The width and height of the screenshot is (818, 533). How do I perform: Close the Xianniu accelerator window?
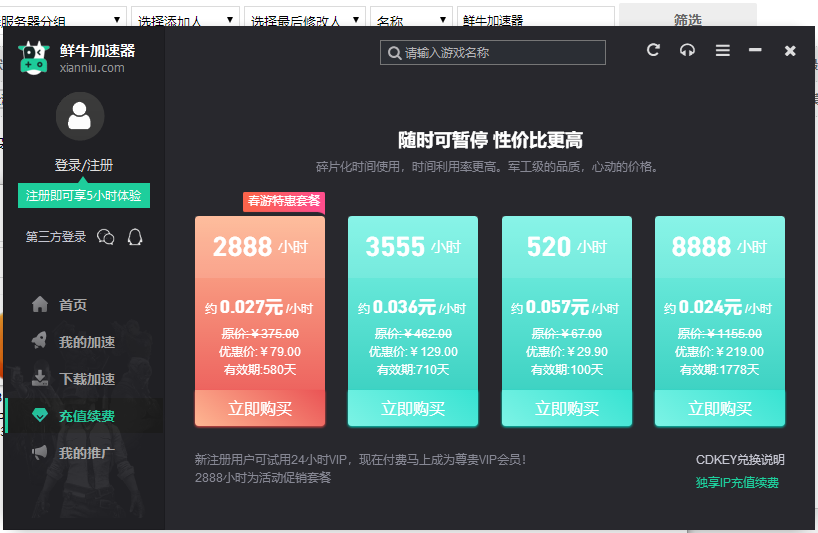[x=790, y=51]
